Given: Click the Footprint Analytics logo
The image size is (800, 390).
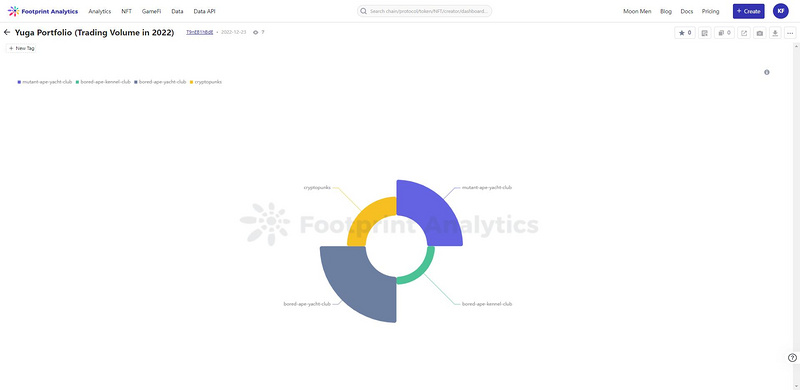Looking at the screenshot, I should pyautogui.click(x=43, y=11).
